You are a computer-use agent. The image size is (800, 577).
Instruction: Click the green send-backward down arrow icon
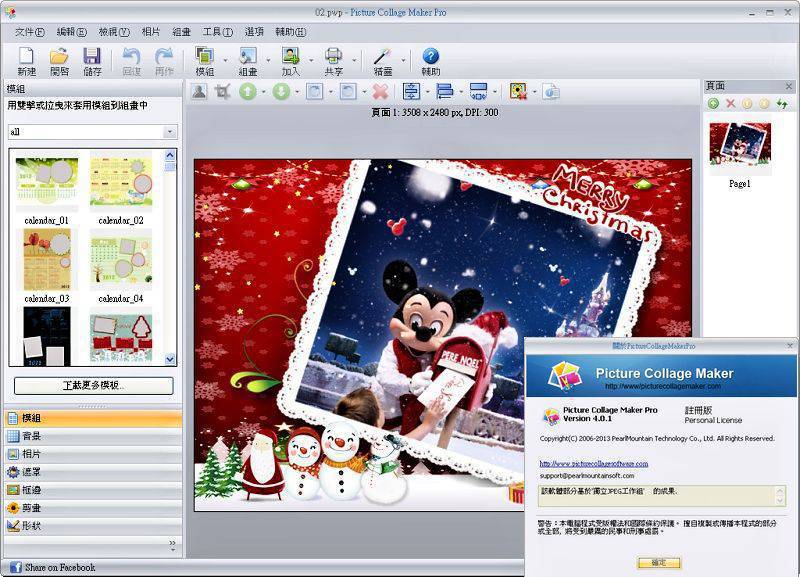[281, 92]
